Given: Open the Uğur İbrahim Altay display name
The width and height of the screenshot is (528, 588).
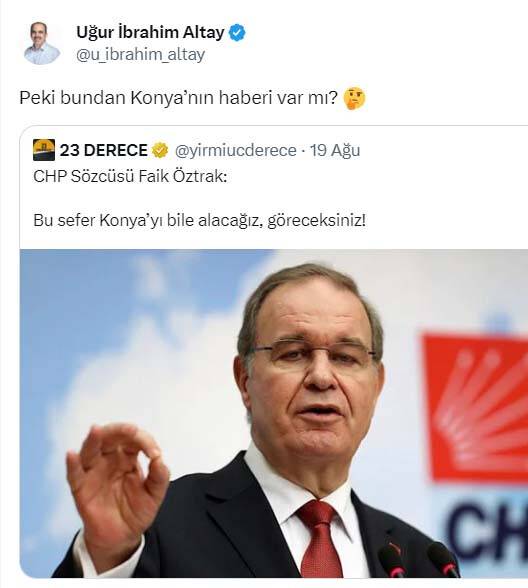Looking at the screenshot, I should (150, 33).
